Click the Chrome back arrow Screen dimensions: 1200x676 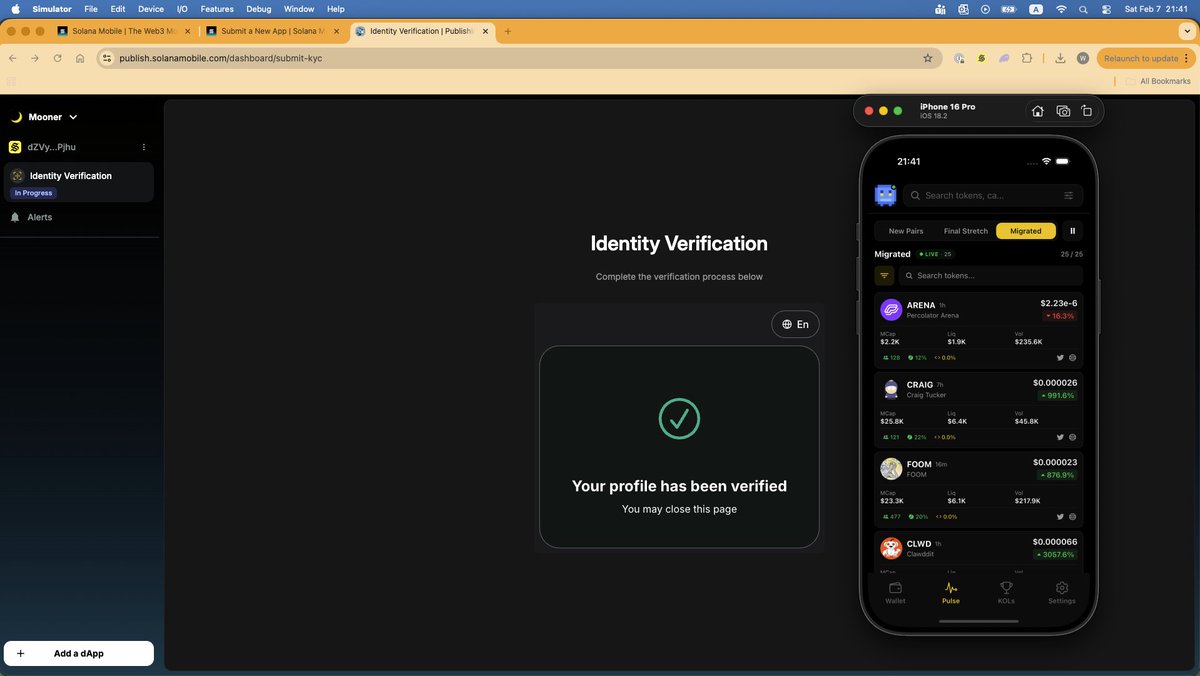click(x=14, y=58)
